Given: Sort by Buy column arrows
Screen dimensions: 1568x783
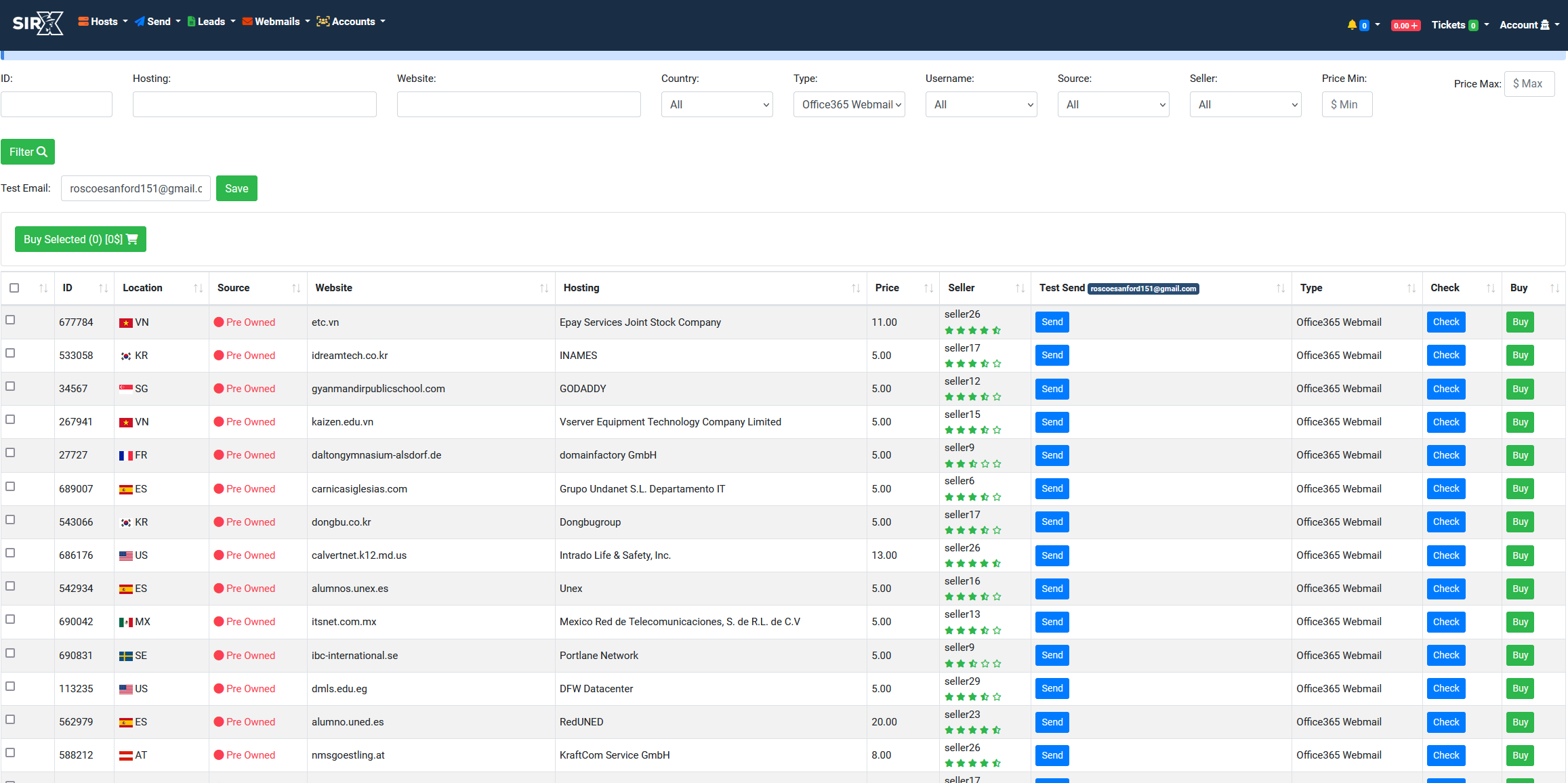Looking at the screenshot, I should (x=1554, y=289).
